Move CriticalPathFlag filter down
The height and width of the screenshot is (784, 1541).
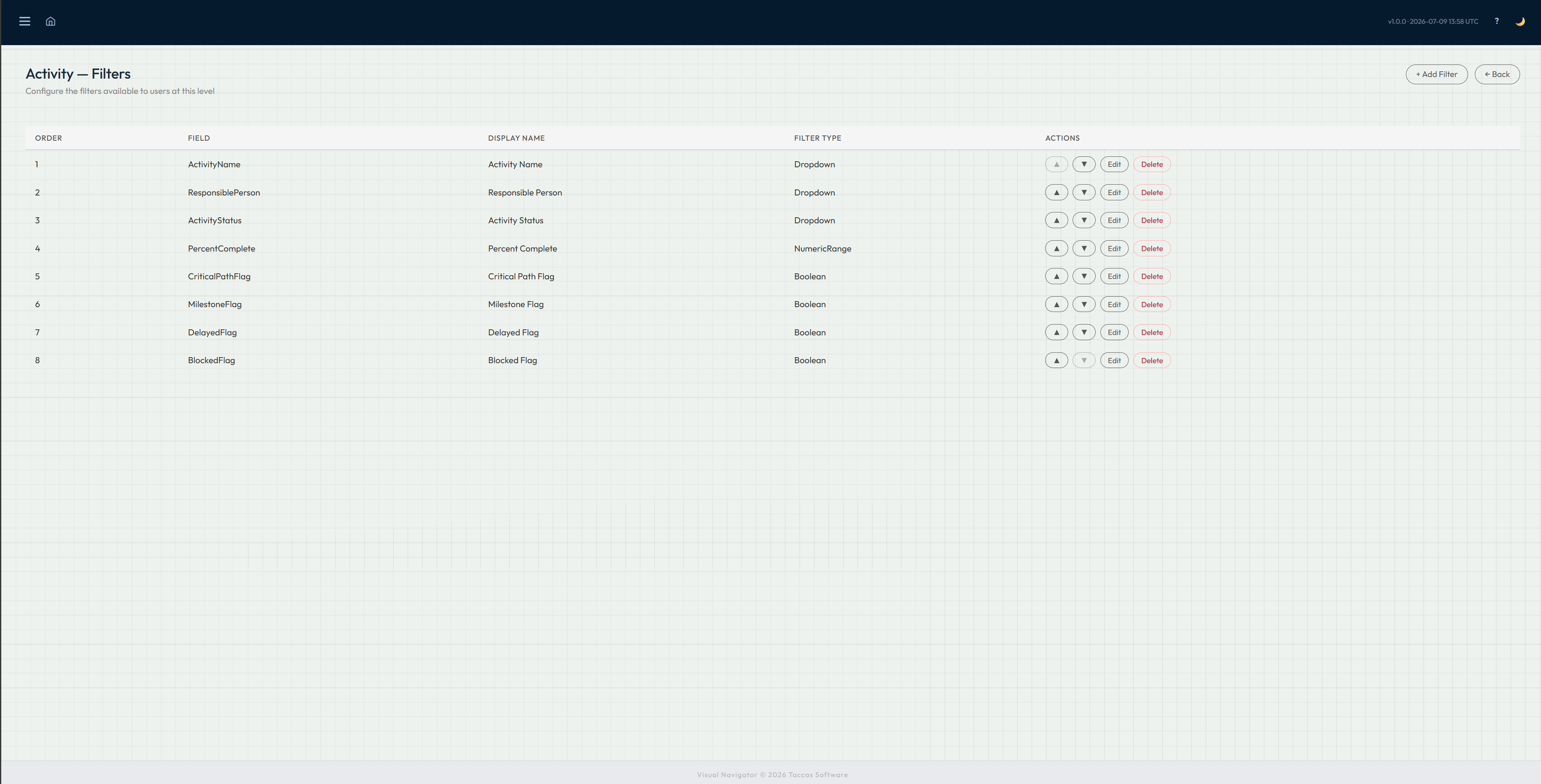click(x=1083, y=276)
